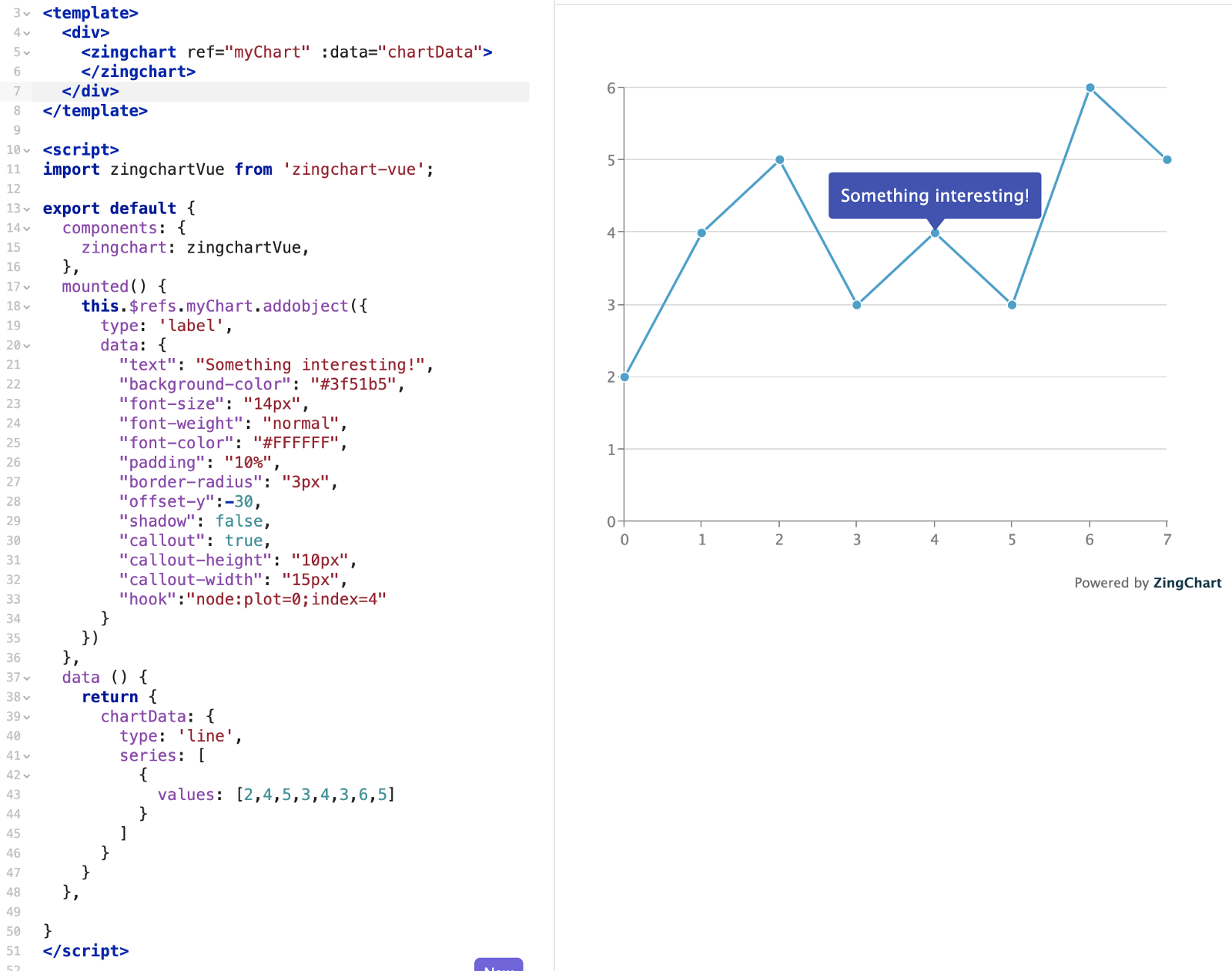Click the first data point at value 2

tap(624, 377)
